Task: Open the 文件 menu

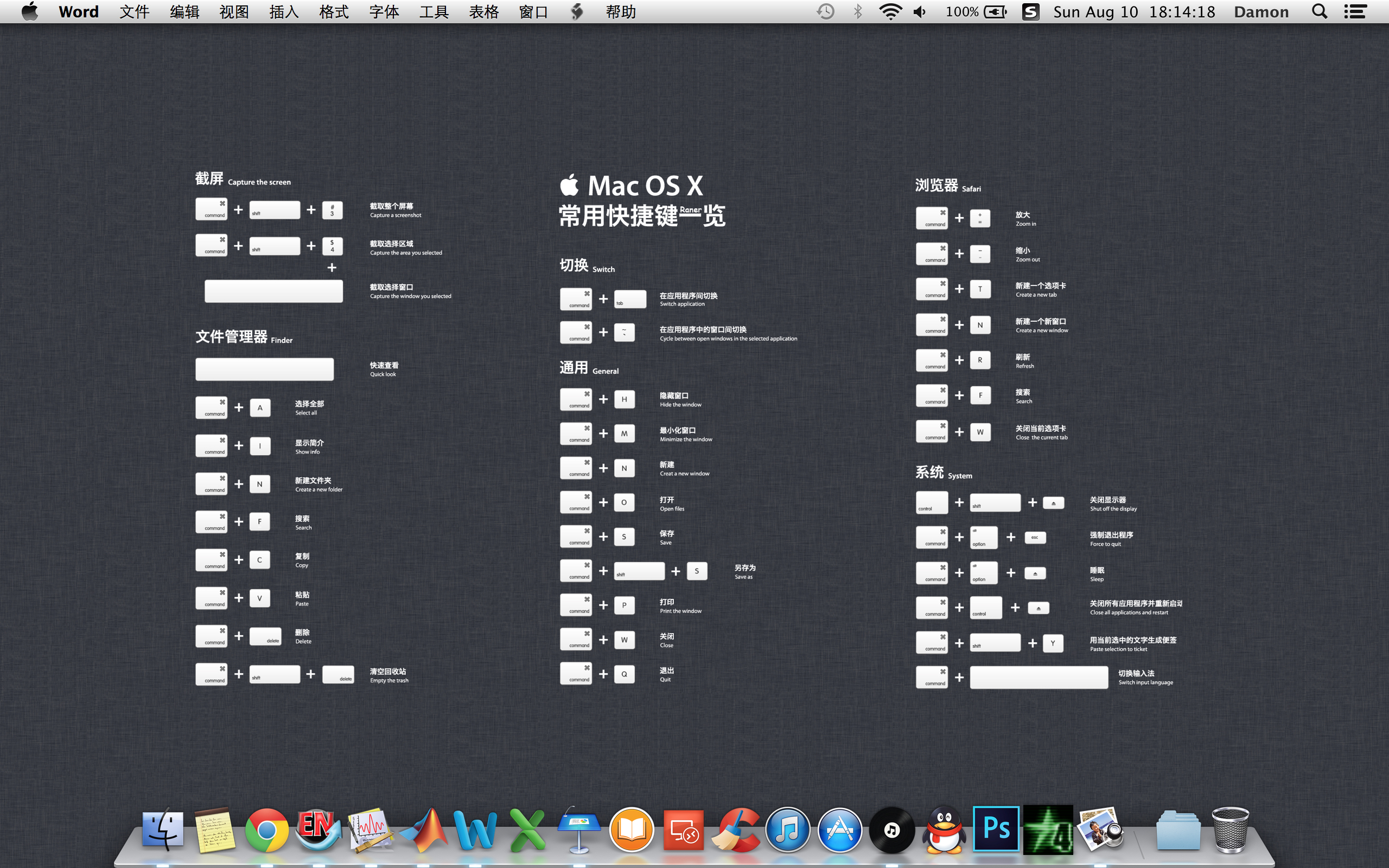Action: [x=135, y=11]
